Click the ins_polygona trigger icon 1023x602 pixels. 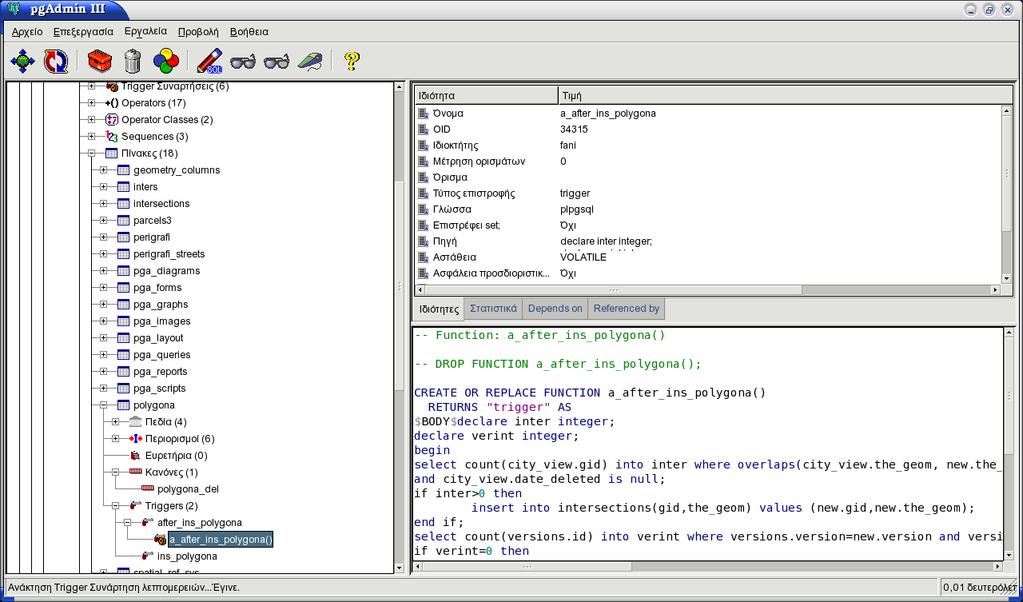147,556
